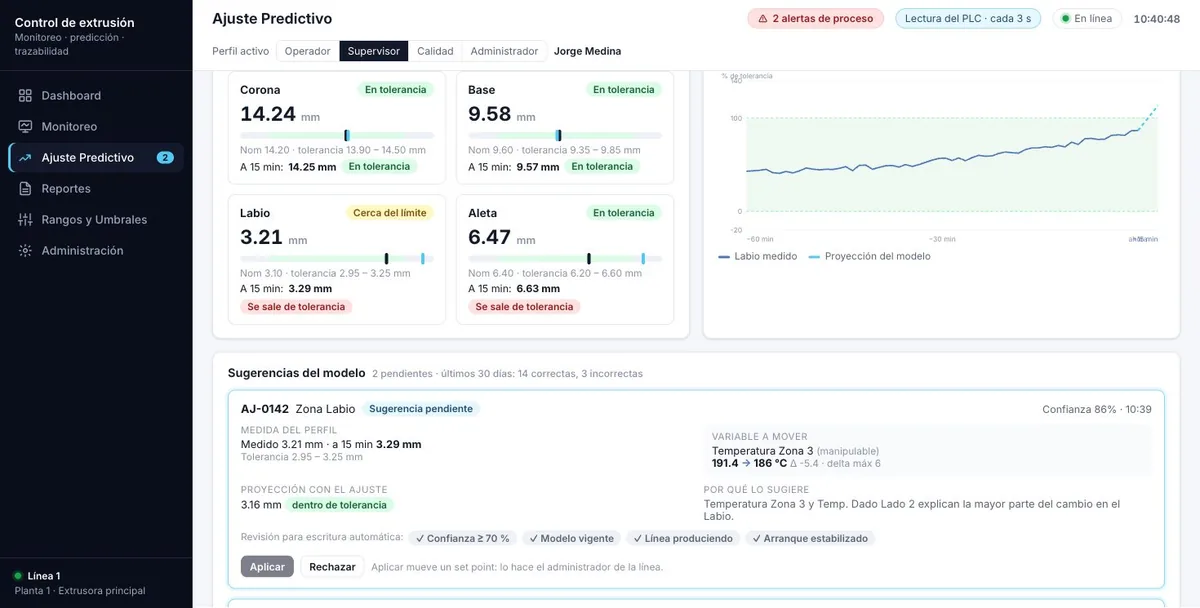Click the Línea 1 green status dot
Image resolution: width=1200 pixels, height=608 pixels.
point(18,576)
